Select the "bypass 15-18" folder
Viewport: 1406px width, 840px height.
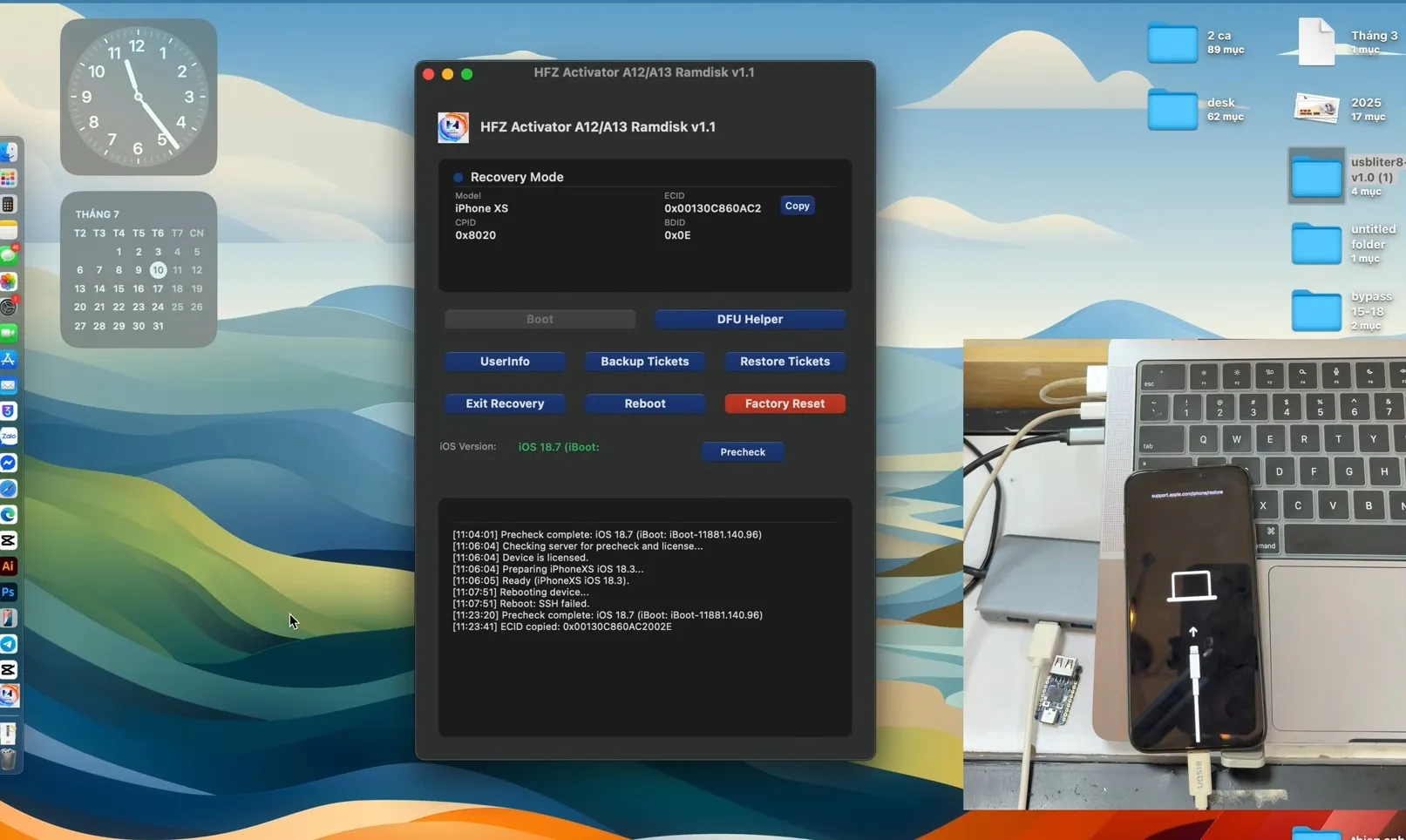1316,310
